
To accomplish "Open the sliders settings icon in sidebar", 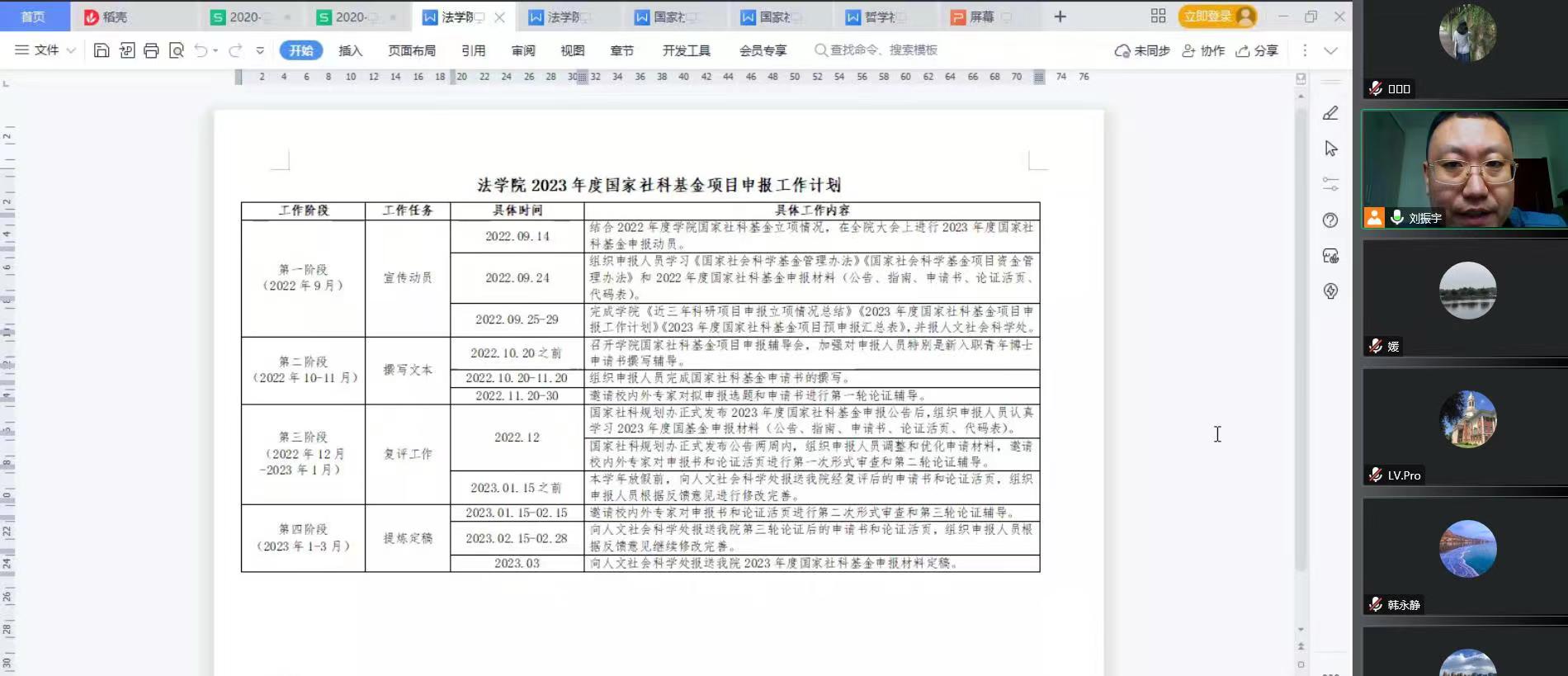I will coord(1330,184).
